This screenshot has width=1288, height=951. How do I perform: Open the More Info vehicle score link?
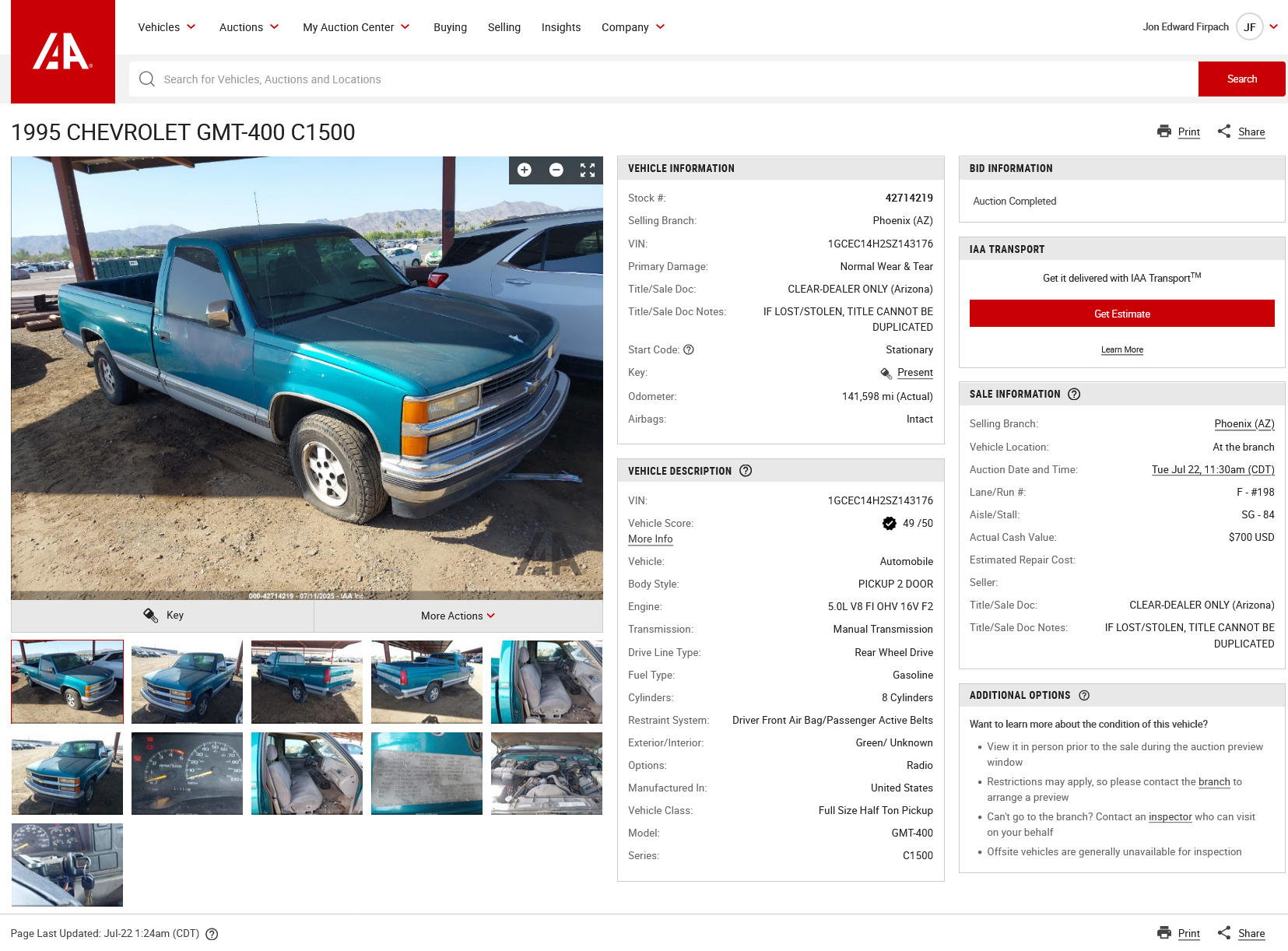tap(651, 539)
